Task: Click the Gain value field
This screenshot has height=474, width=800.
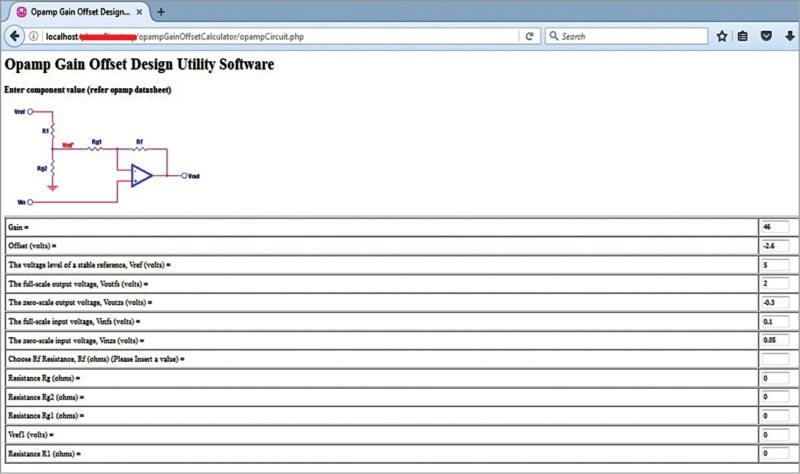Action: [x=775, y=228]
